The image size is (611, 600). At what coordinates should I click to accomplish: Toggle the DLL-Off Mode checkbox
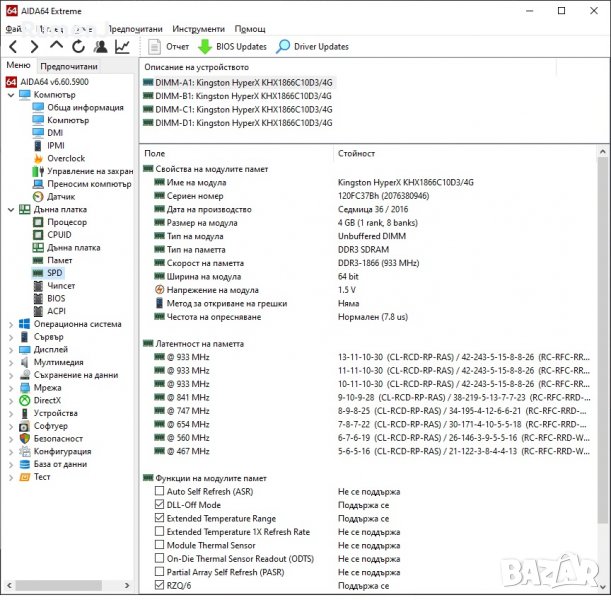click(160, 505)
